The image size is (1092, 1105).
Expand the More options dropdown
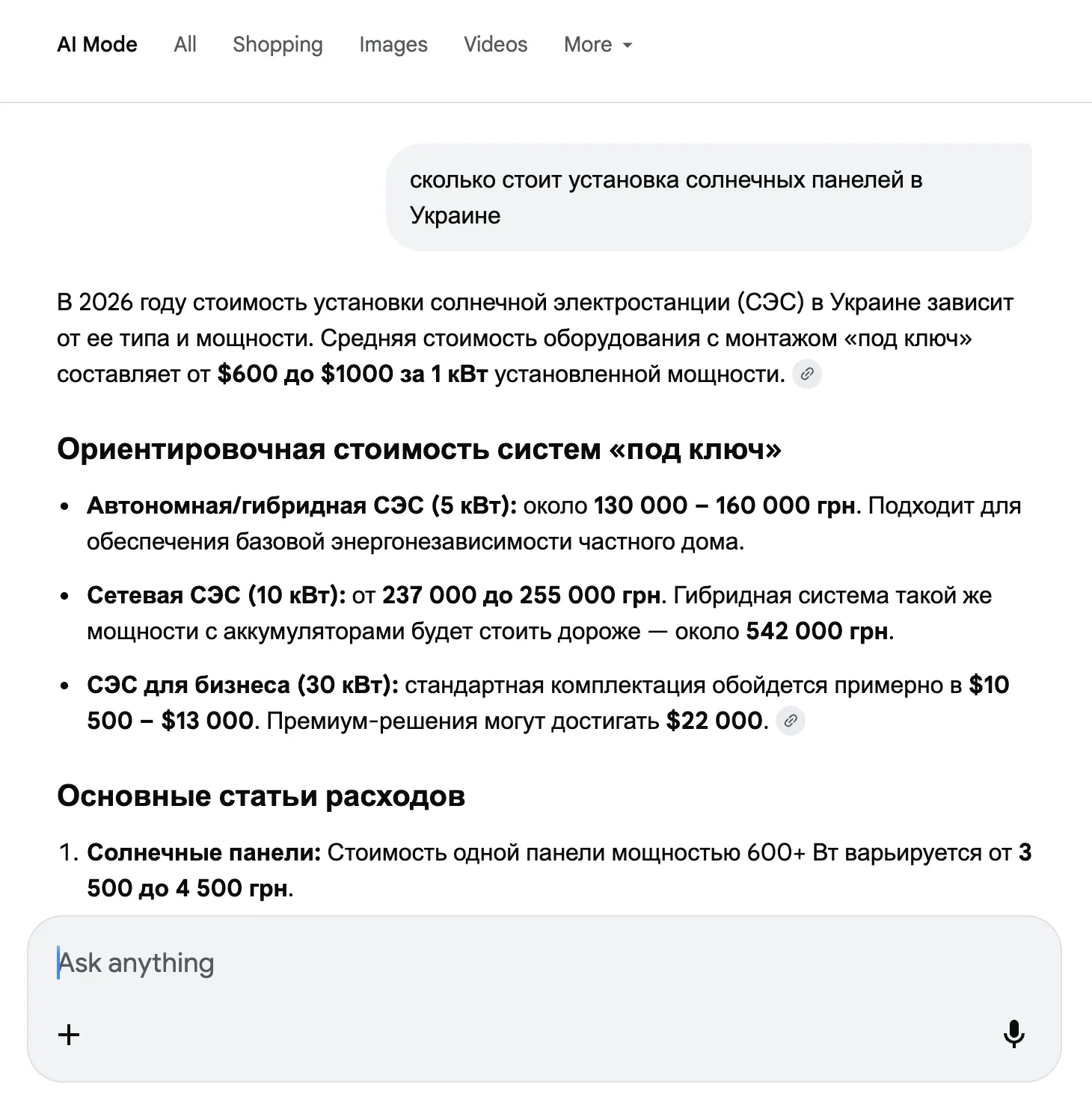click(x=597, y=44)
